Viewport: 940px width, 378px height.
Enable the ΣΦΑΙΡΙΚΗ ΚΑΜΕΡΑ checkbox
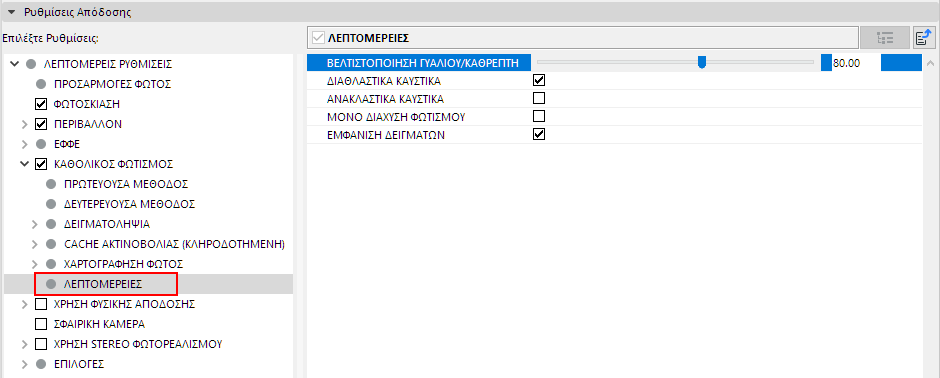[41, 324]
